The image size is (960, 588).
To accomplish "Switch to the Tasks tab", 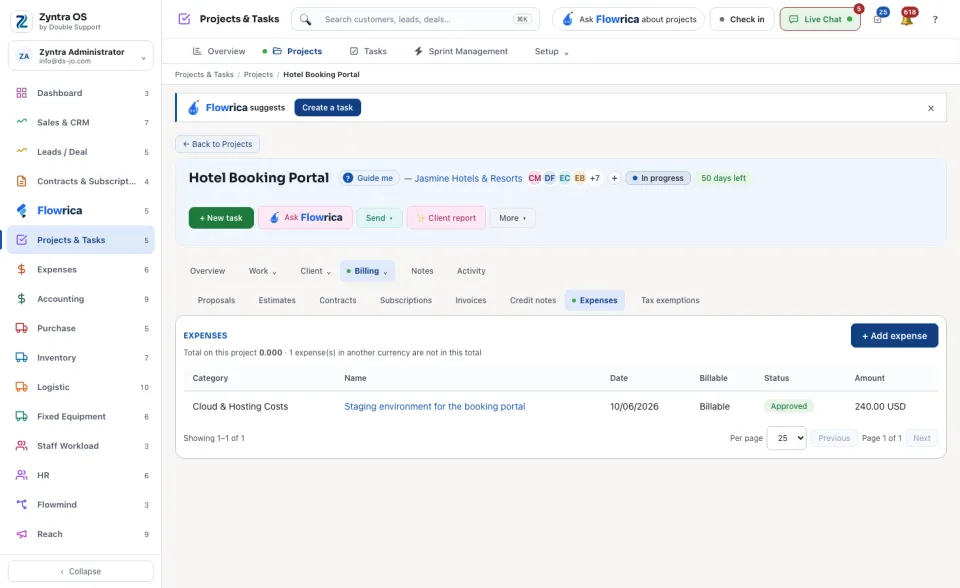I will pyautogui.click(x=368, y=51).
